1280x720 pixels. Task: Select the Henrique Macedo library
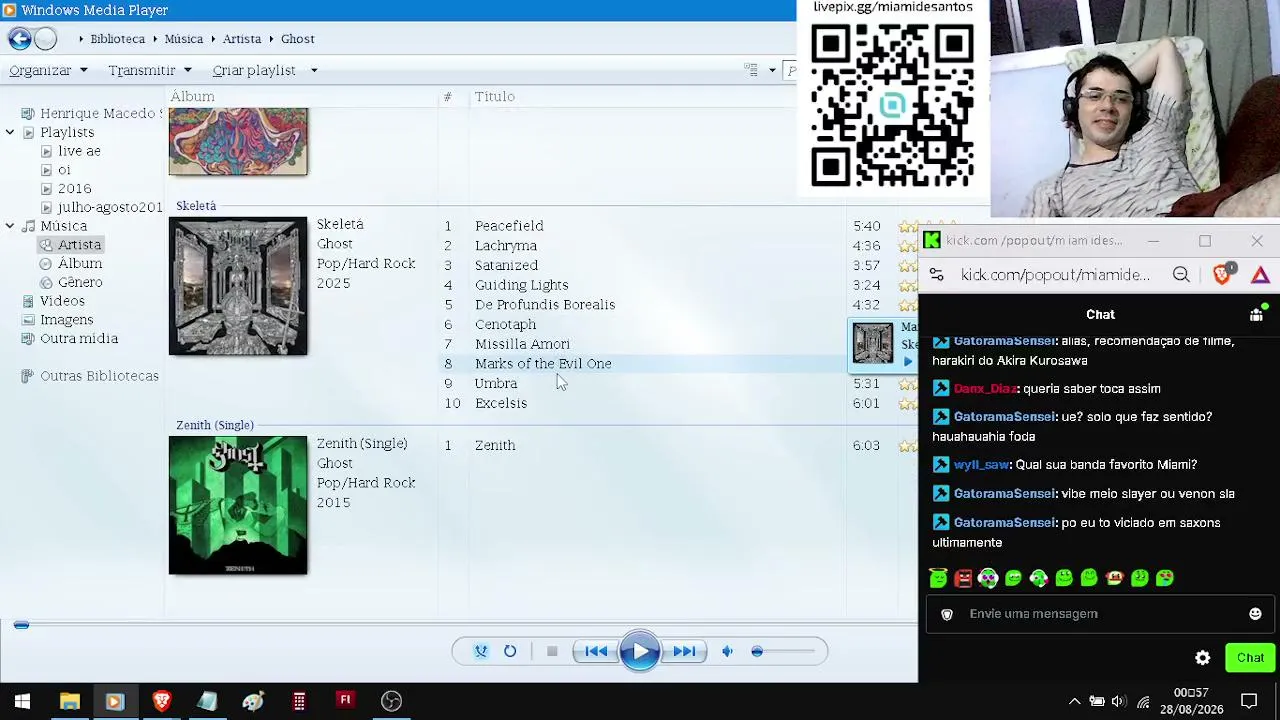point(92,114)
